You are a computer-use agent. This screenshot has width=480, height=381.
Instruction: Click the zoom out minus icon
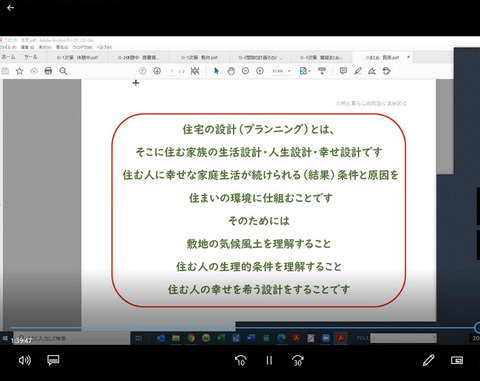click(245, 71)
